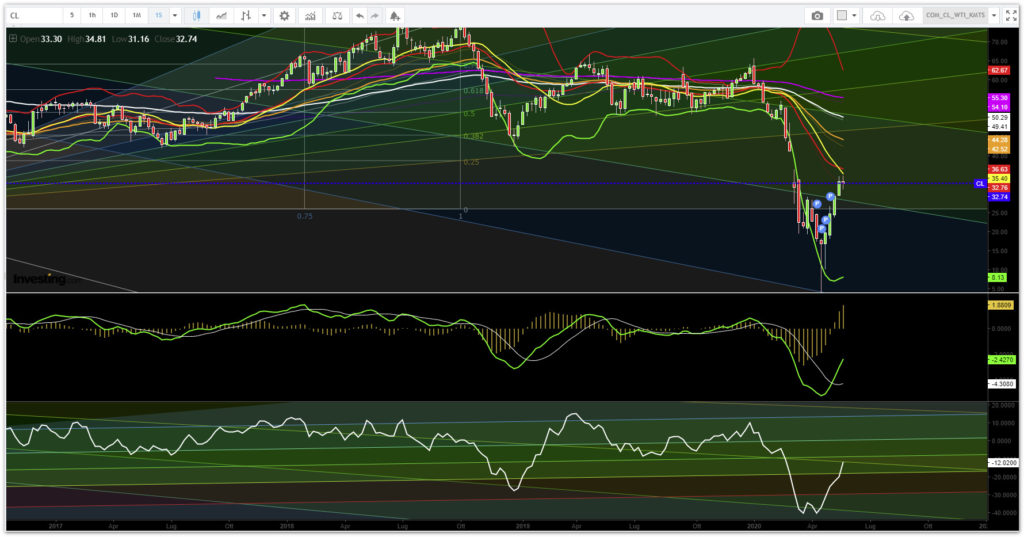Redo the last chart action
Image resolution: width=1024 pixels, height=537 pixels.
375,16
